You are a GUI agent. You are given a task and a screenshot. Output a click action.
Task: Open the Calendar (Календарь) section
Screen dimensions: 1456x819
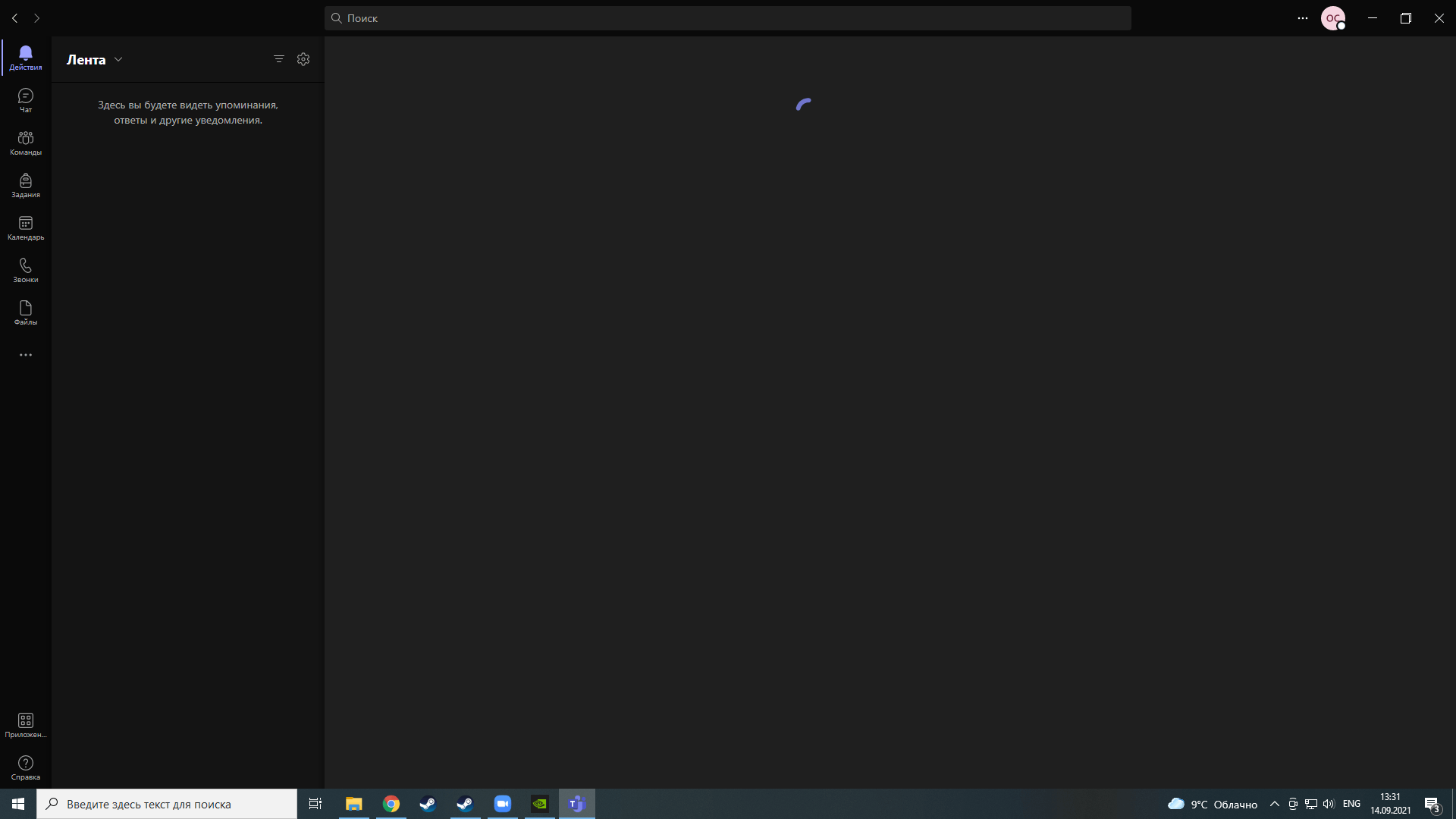click(26, 227)
